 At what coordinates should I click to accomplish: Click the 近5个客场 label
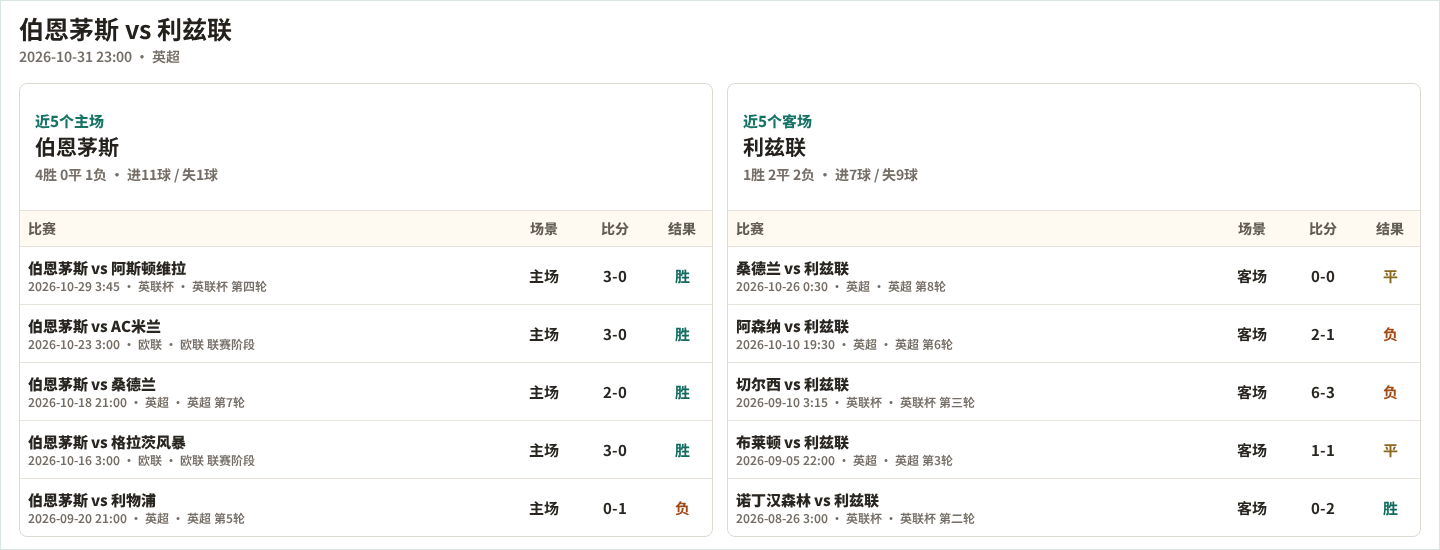click(777, 121)
